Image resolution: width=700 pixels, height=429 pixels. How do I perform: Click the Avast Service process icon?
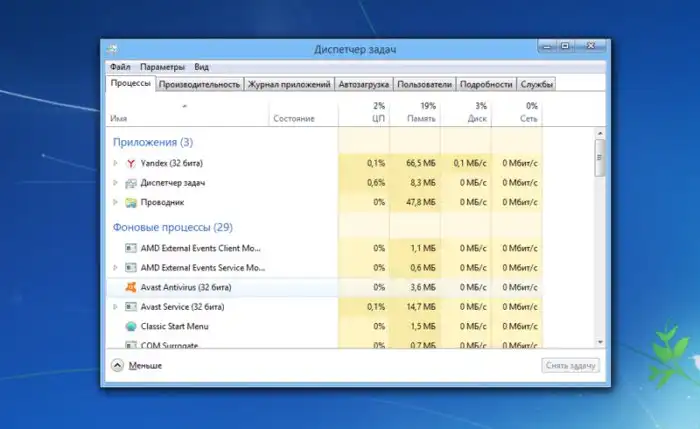(130, 306)
